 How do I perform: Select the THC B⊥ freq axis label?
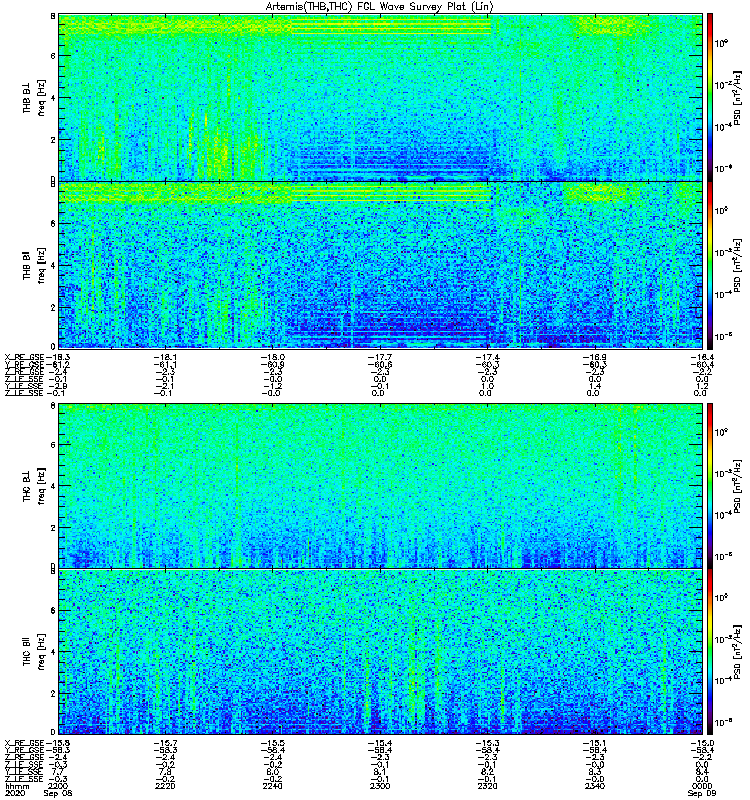pyautogui.click(x=34, y=485)
